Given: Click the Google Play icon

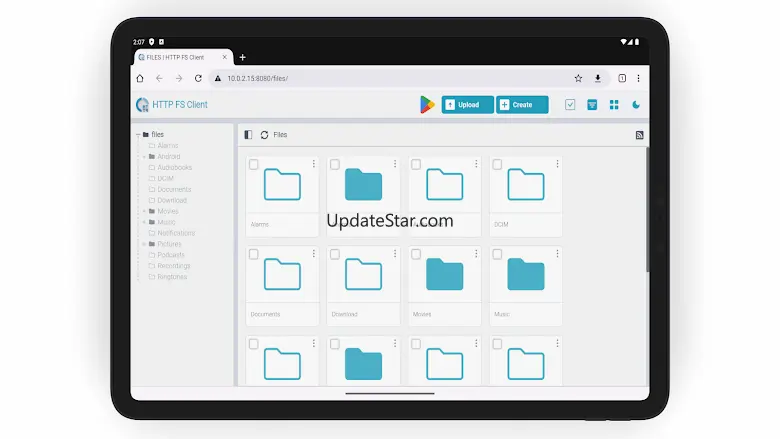Looking at the screenshot, I should point(427,104).
